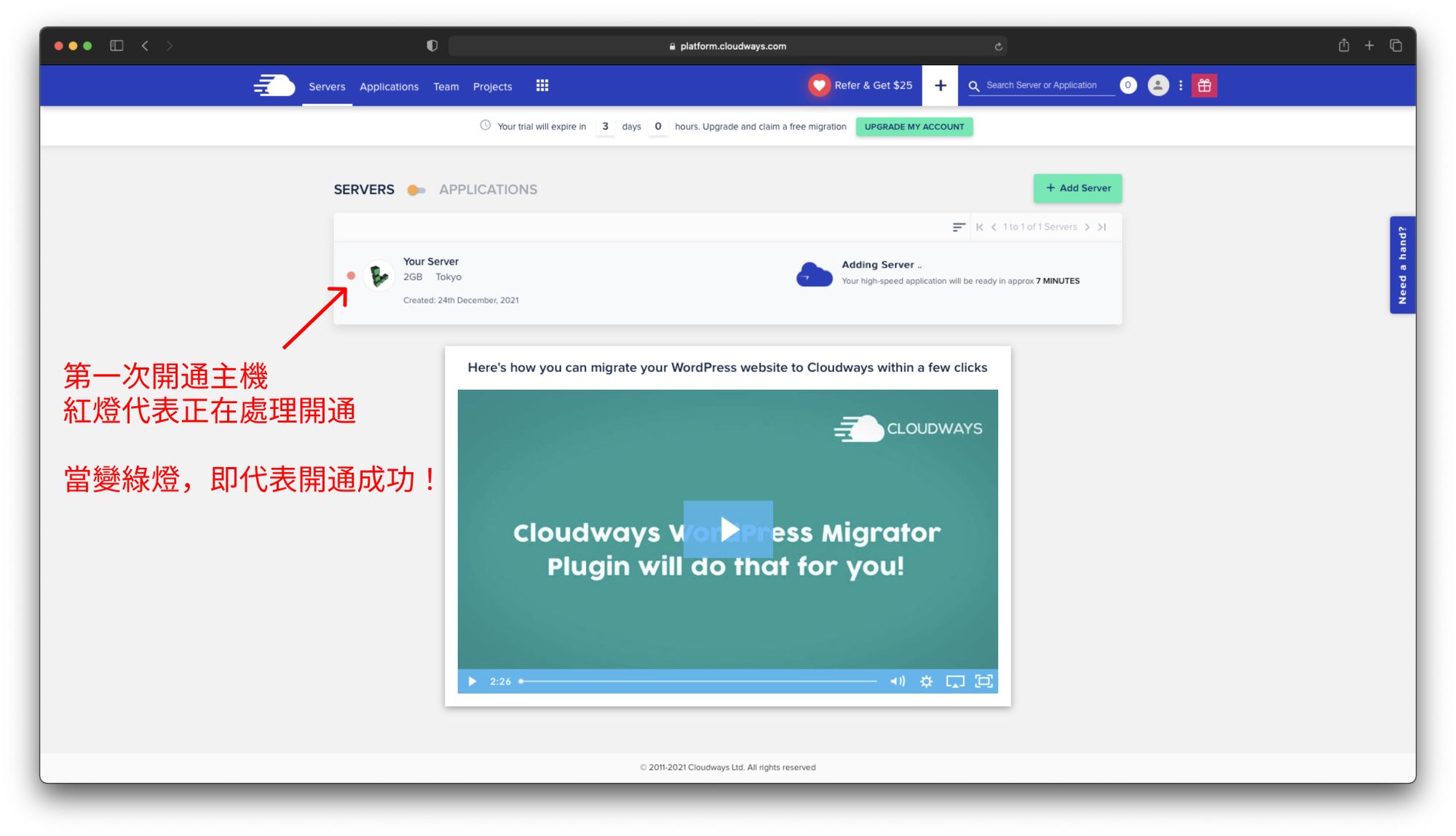Viewport: 1456px width, 836px height.
Task: Open the Need a hand? side tab
Action: click(1402, 265)
